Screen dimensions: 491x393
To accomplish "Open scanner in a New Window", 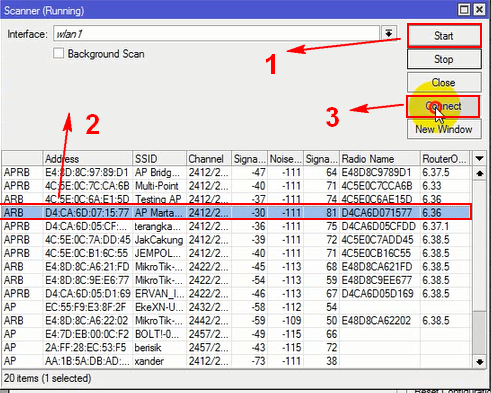I will click(444, 129).
